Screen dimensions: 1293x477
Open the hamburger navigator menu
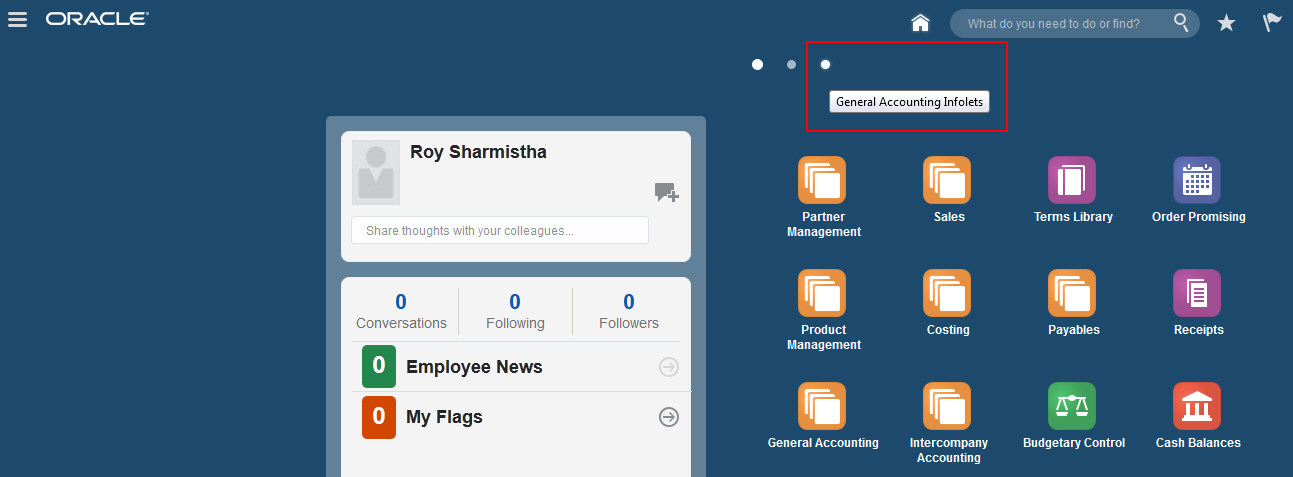[x=18, y=20]
